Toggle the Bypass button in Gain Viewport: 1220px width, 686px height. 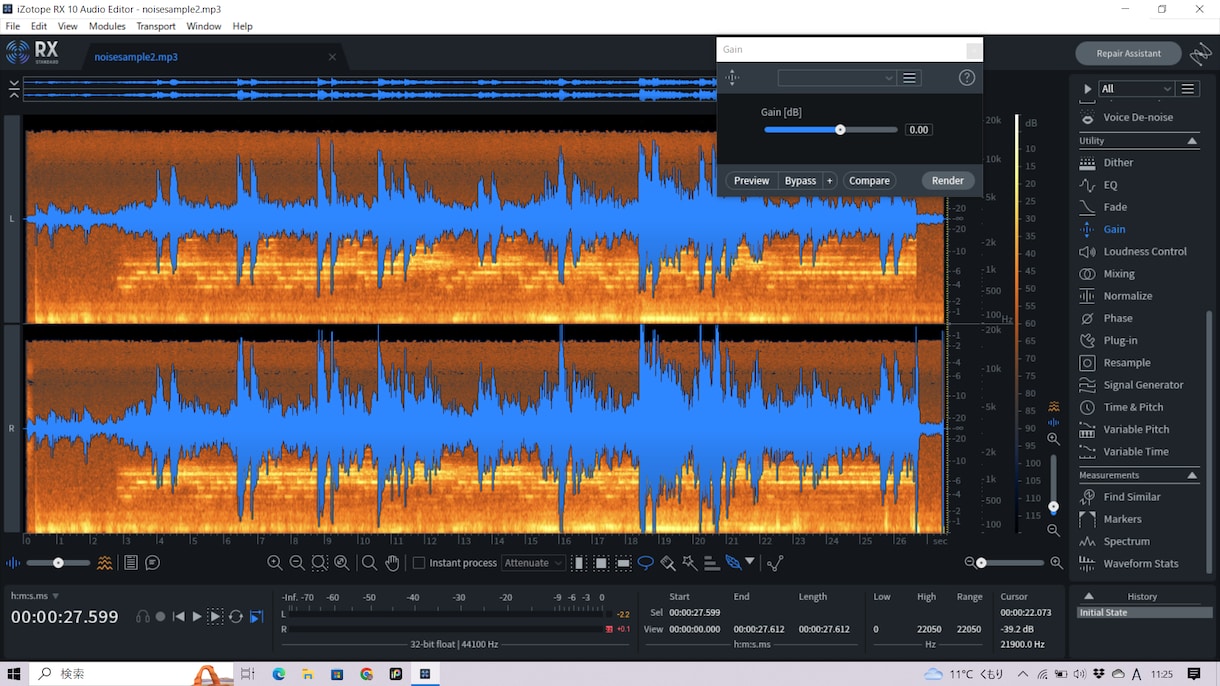coord(800,181)
